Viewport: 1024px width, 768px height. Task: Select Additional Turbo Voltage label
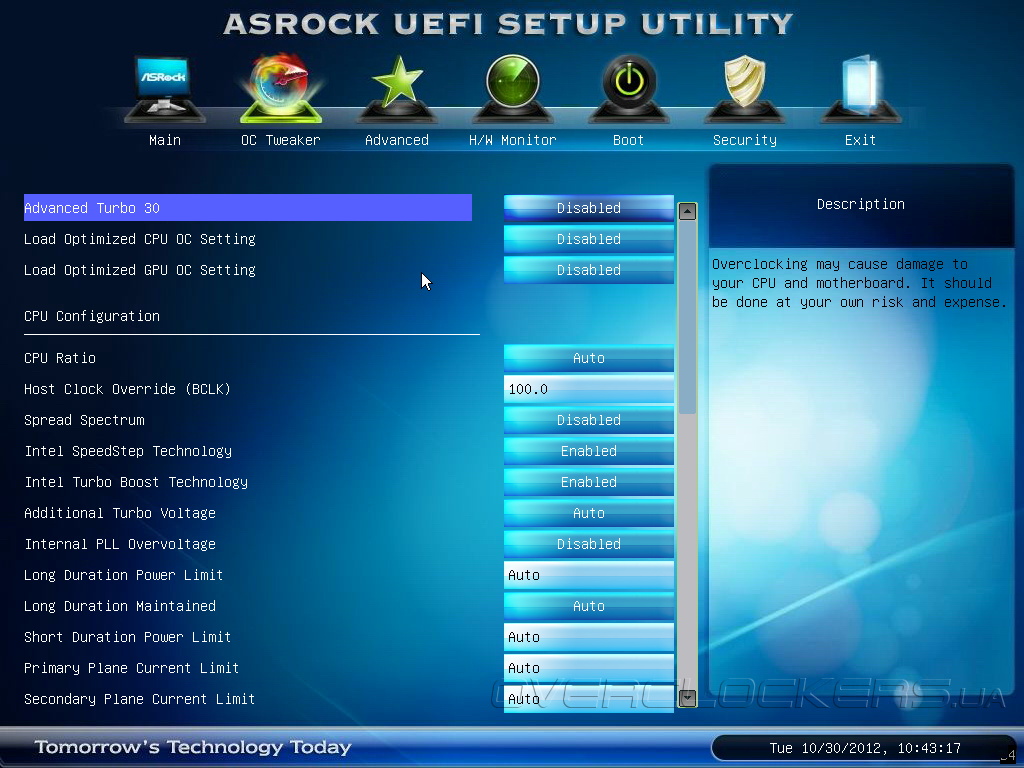point(120,513)
